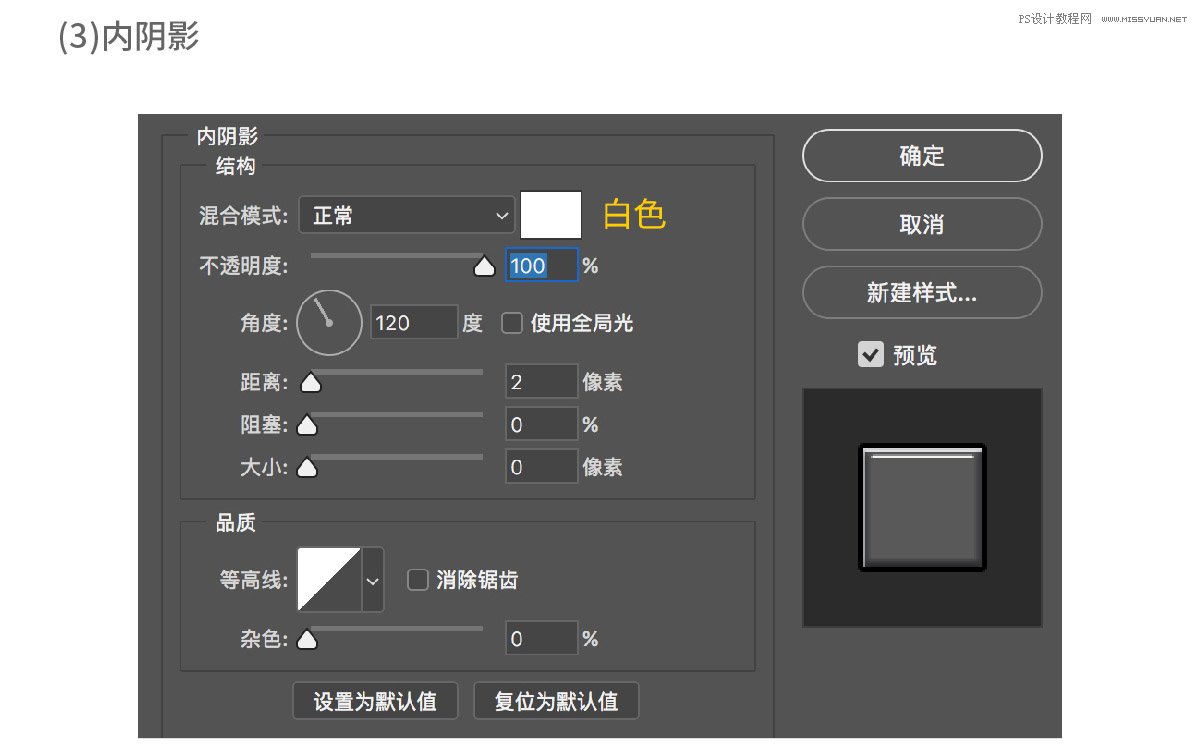
Task: Click the 取消 button
Action: coord(922,224)
